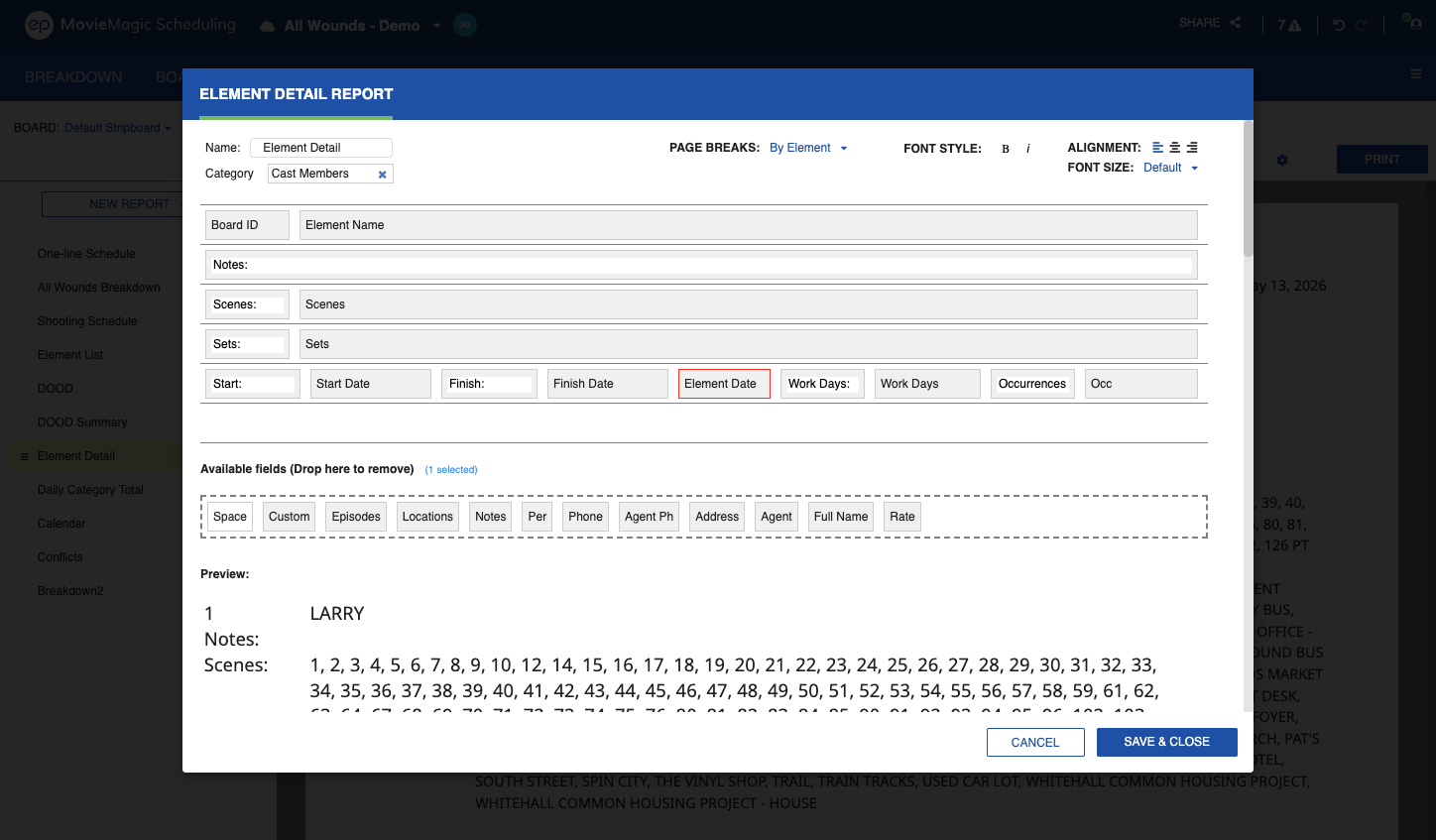Pick the Full Name available field
This screenshot has width=1436, height=840.
coord(841,517)
